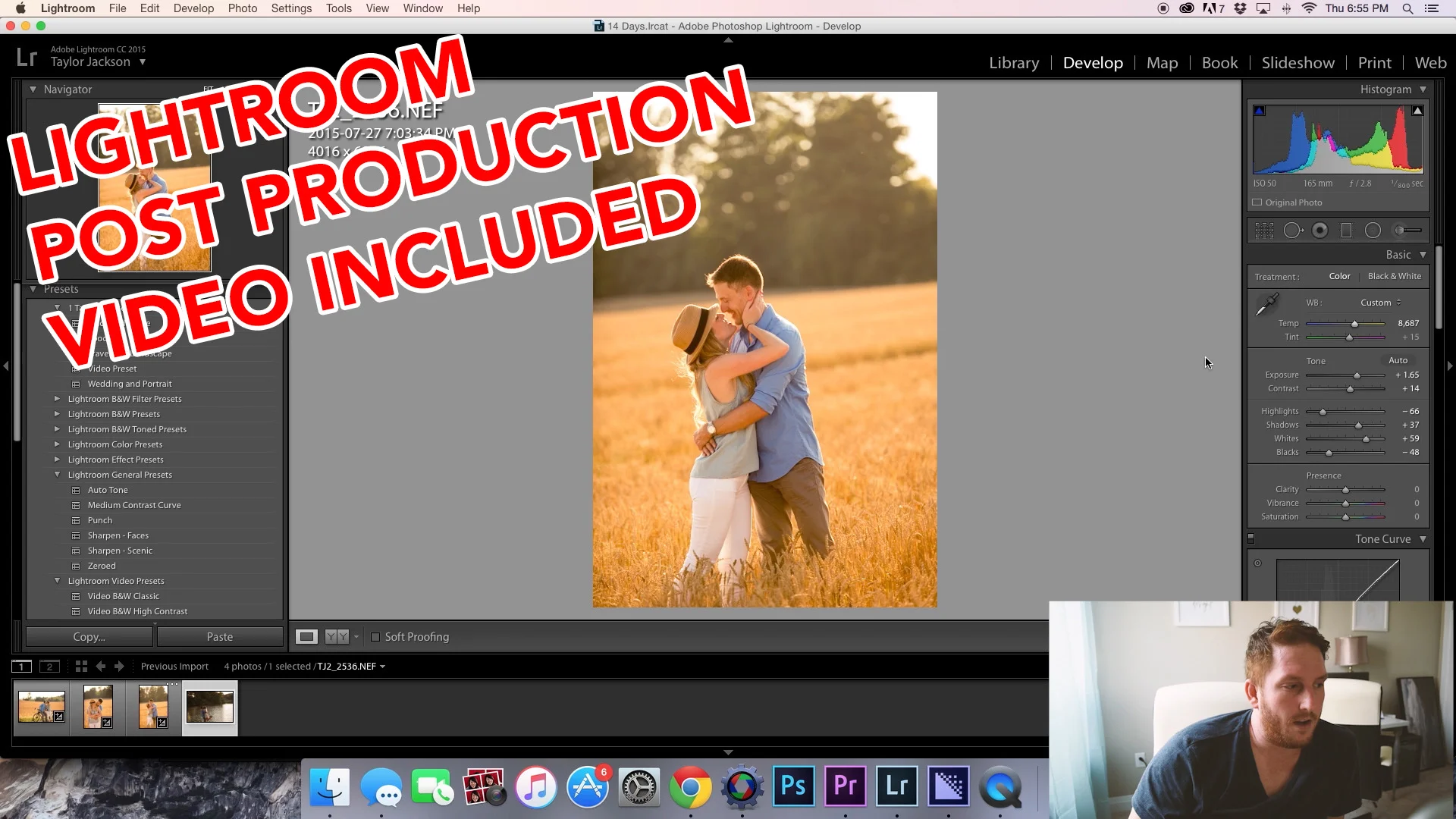1456x819 pixels.
Task: Open Lightroom icon in the Dock
Action: point(896,786)
